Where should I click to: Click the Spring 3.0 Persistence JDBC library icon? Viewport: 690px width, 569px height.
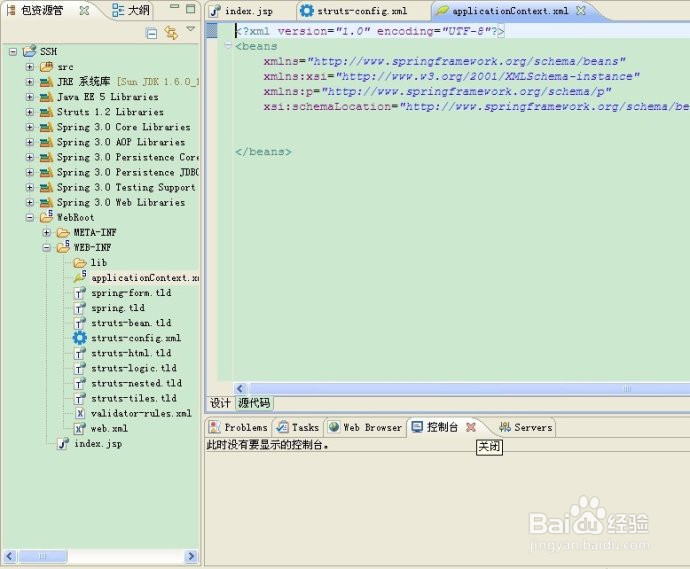click(x=46, y=173)
